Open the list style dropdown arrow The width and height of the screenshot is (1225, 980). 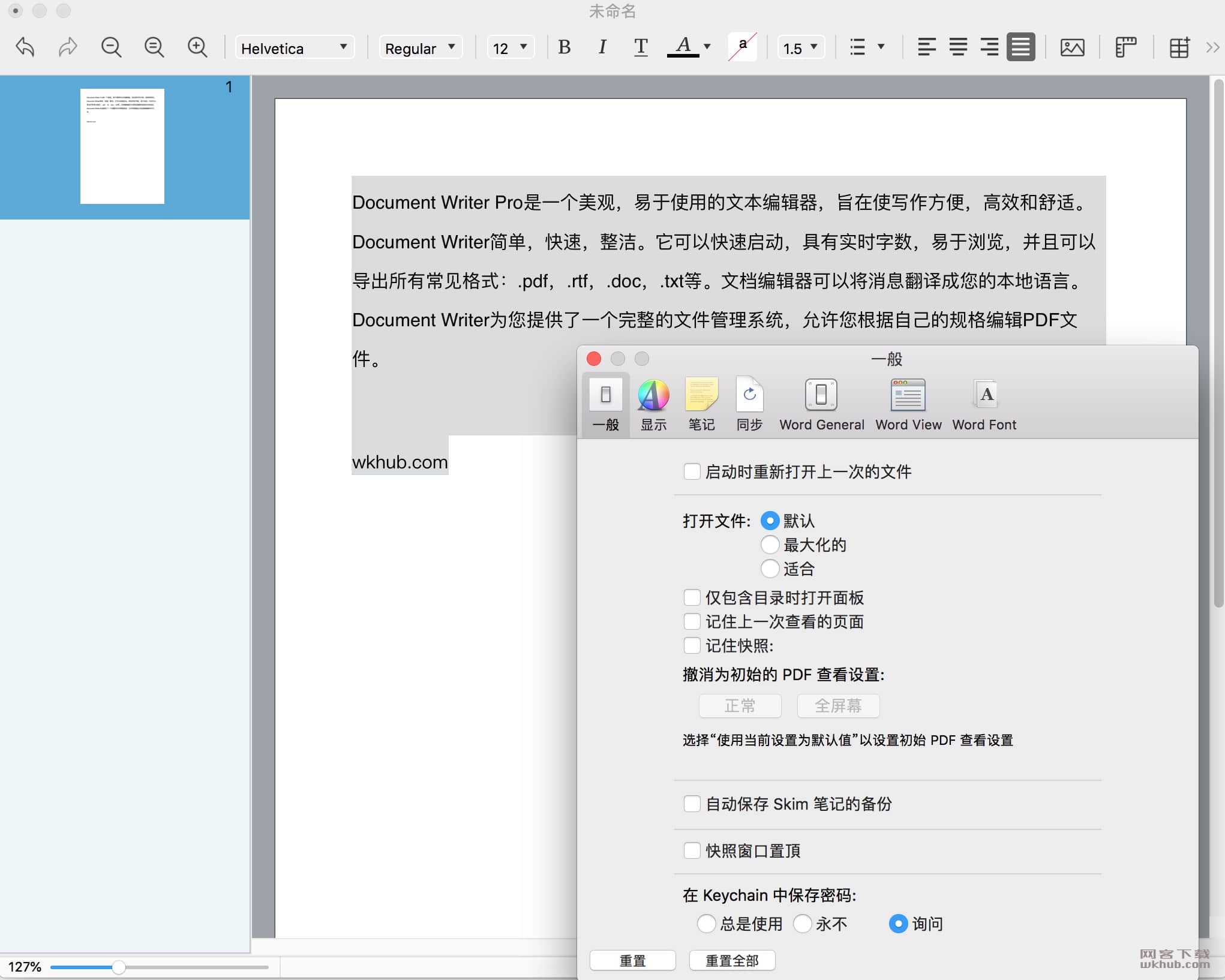tap(881, 47)
